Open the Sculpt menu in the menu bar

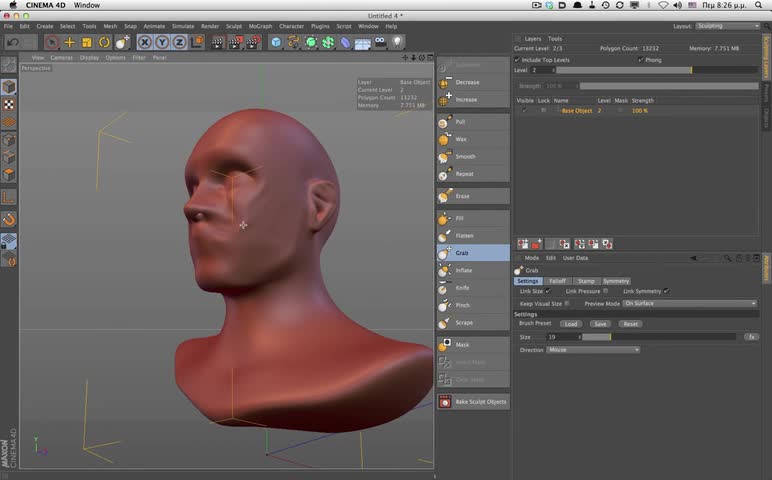233,26
